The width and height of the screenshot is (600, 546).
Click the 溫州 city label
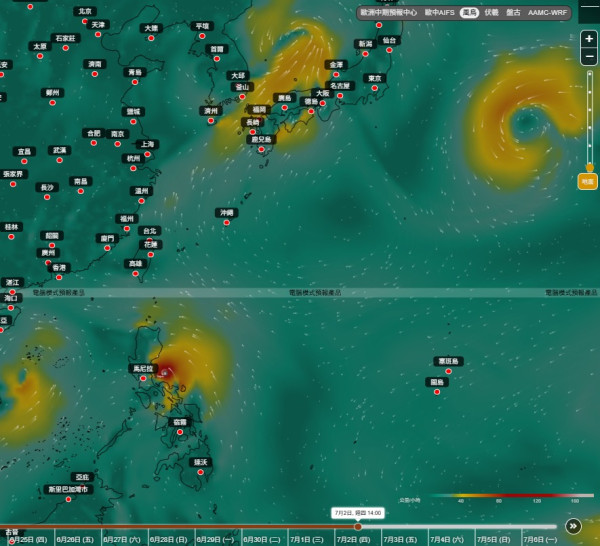pos(141,191)
